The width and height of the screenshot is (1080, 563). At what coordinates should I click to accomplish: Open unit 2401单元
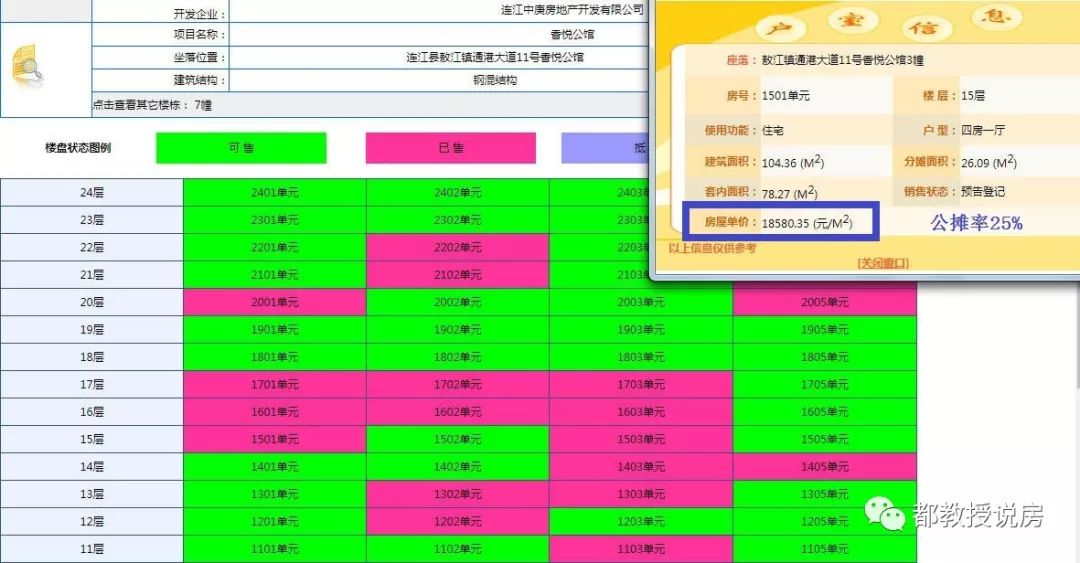pyautogui.click(x=275, y=193)
